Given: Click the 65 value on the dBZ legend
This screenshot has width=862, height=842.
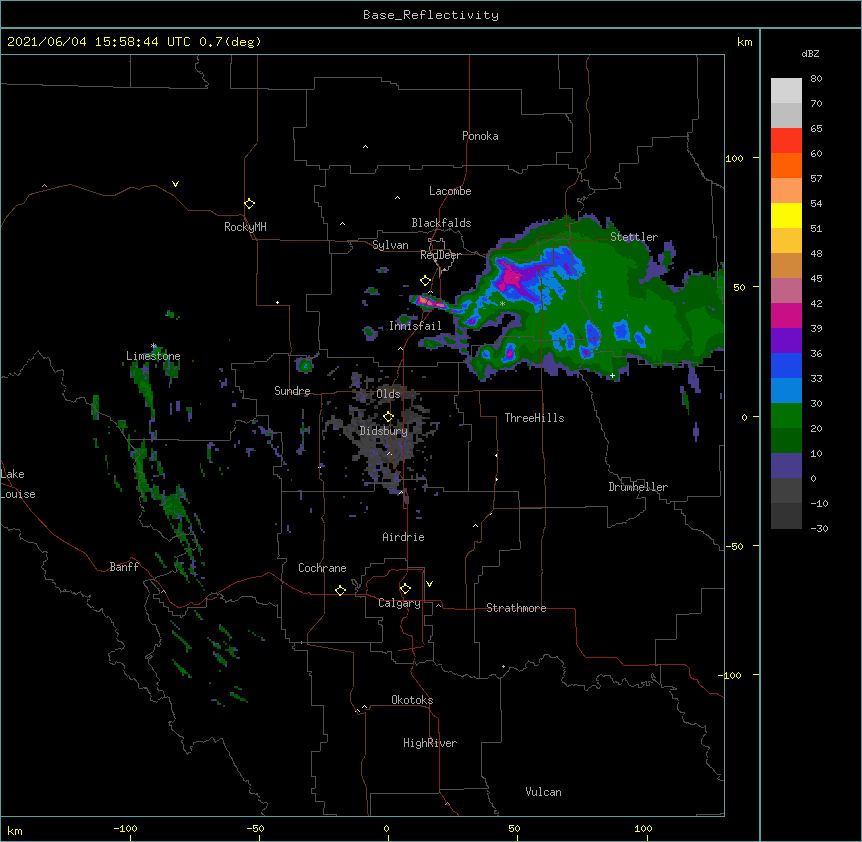Looking at the screenshot, I should pos(816,129).
